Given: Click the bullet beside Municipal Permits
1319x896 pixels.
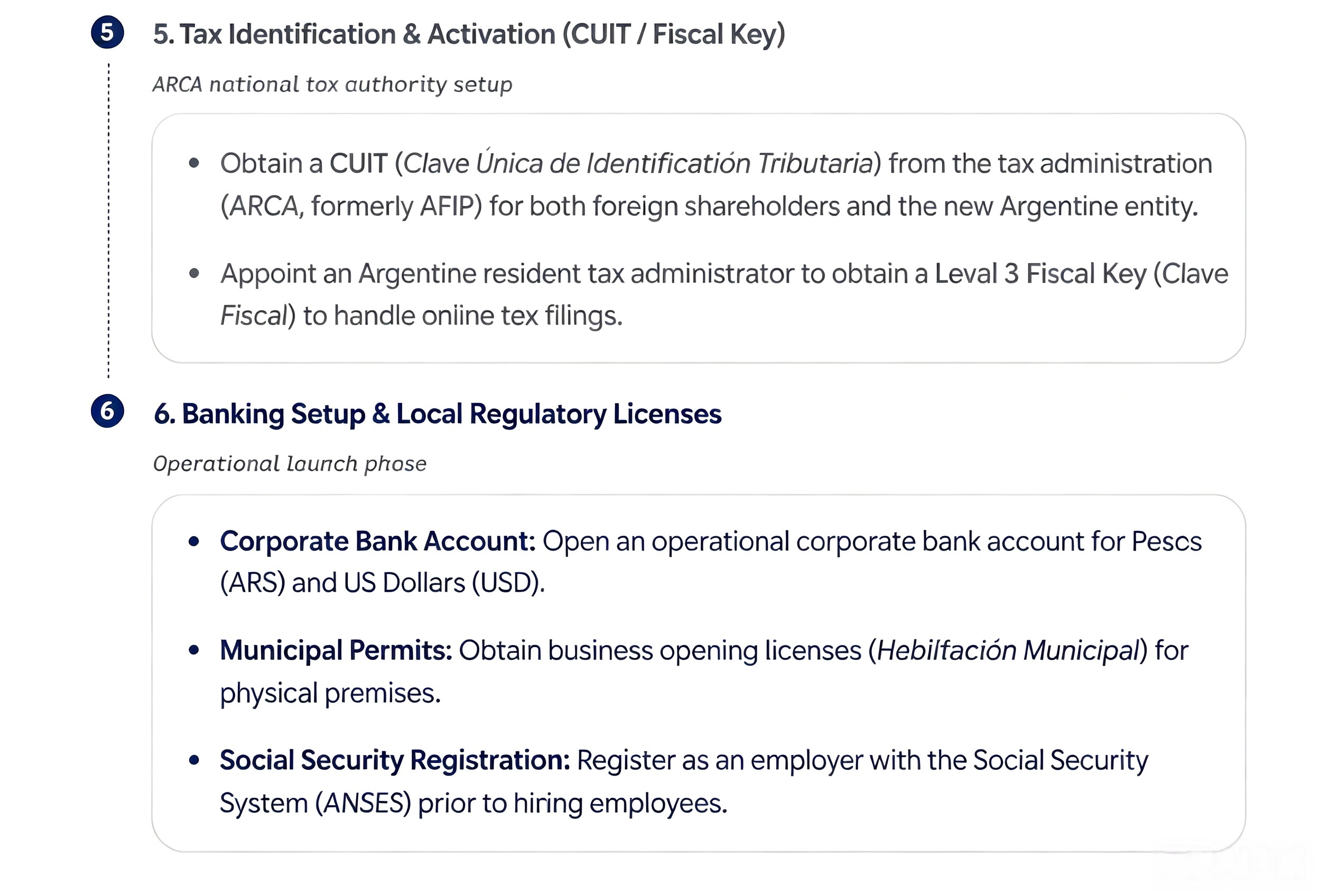Looking at the screenshot, I should pos(194,650).
